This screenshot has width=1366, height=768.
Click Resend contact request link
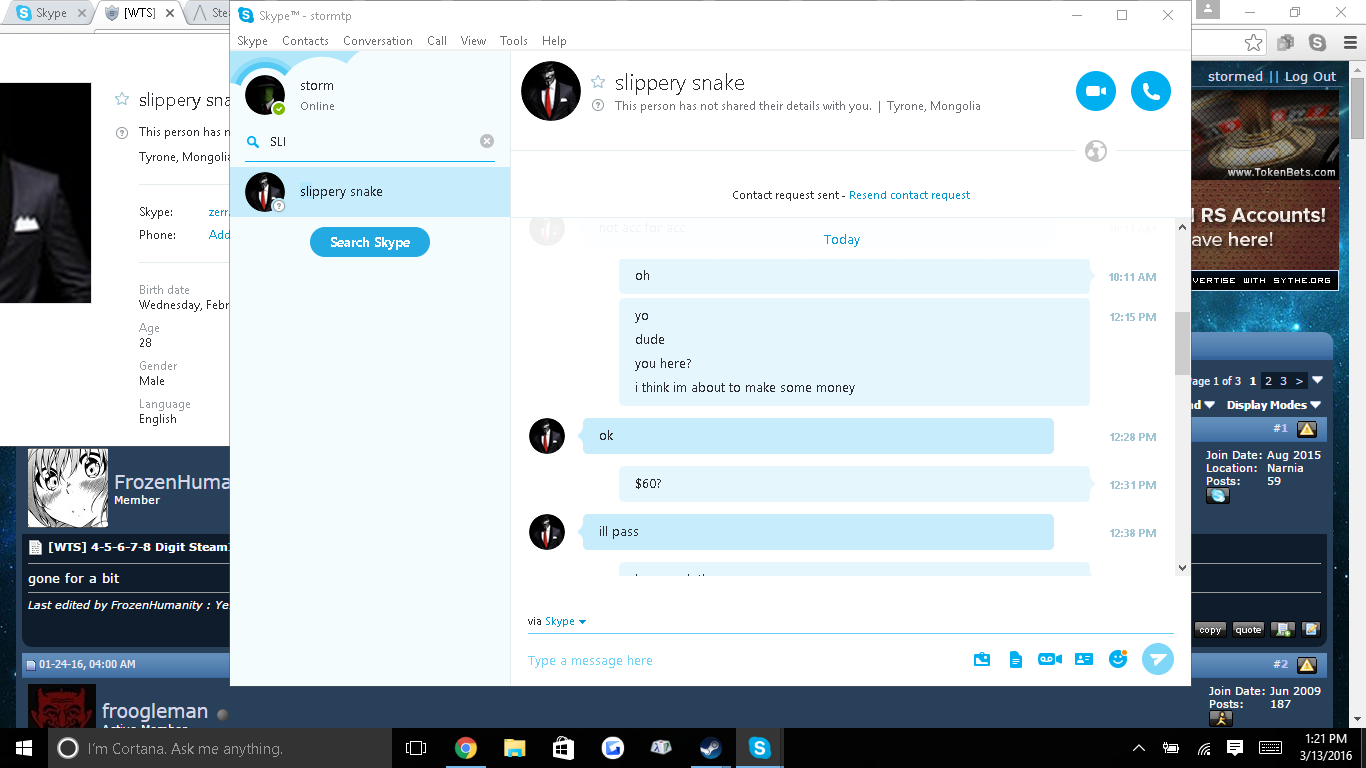pyautogui.click(x=909, y=195)
